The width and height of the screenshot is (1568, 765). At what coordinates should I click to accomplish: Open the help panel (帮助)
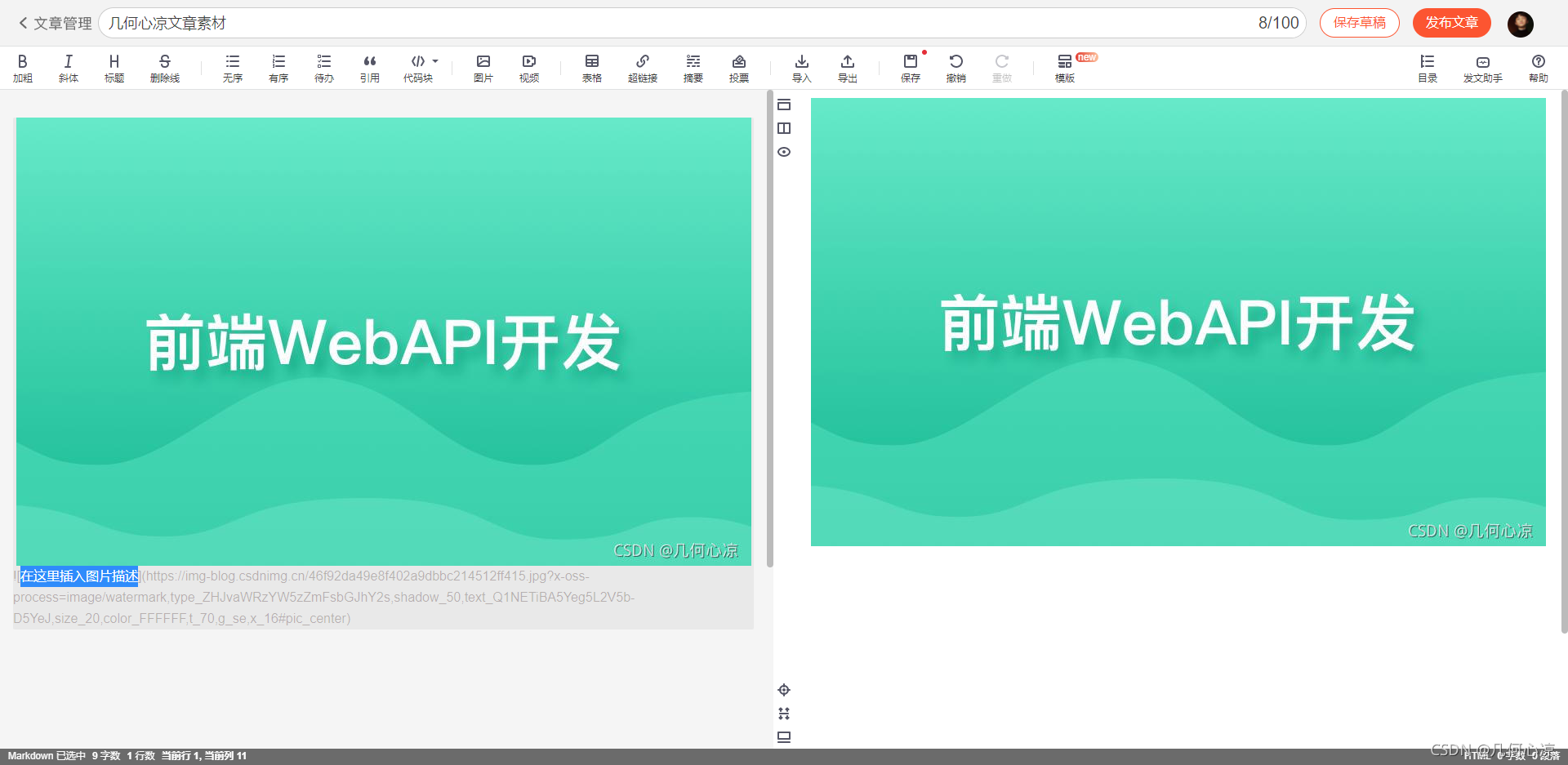coord(1539,68)
